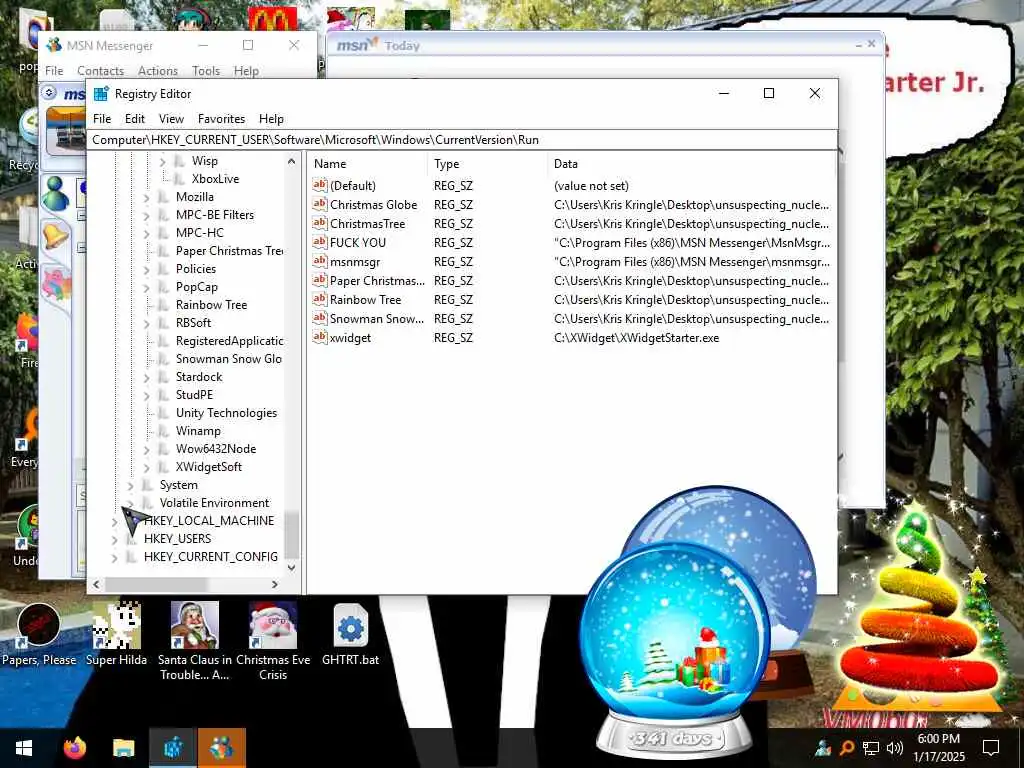Viewport: 1024px width, 768px height.
Task: Open the Tools menu in MSN Messenger
Action: [x=206, y=71]
